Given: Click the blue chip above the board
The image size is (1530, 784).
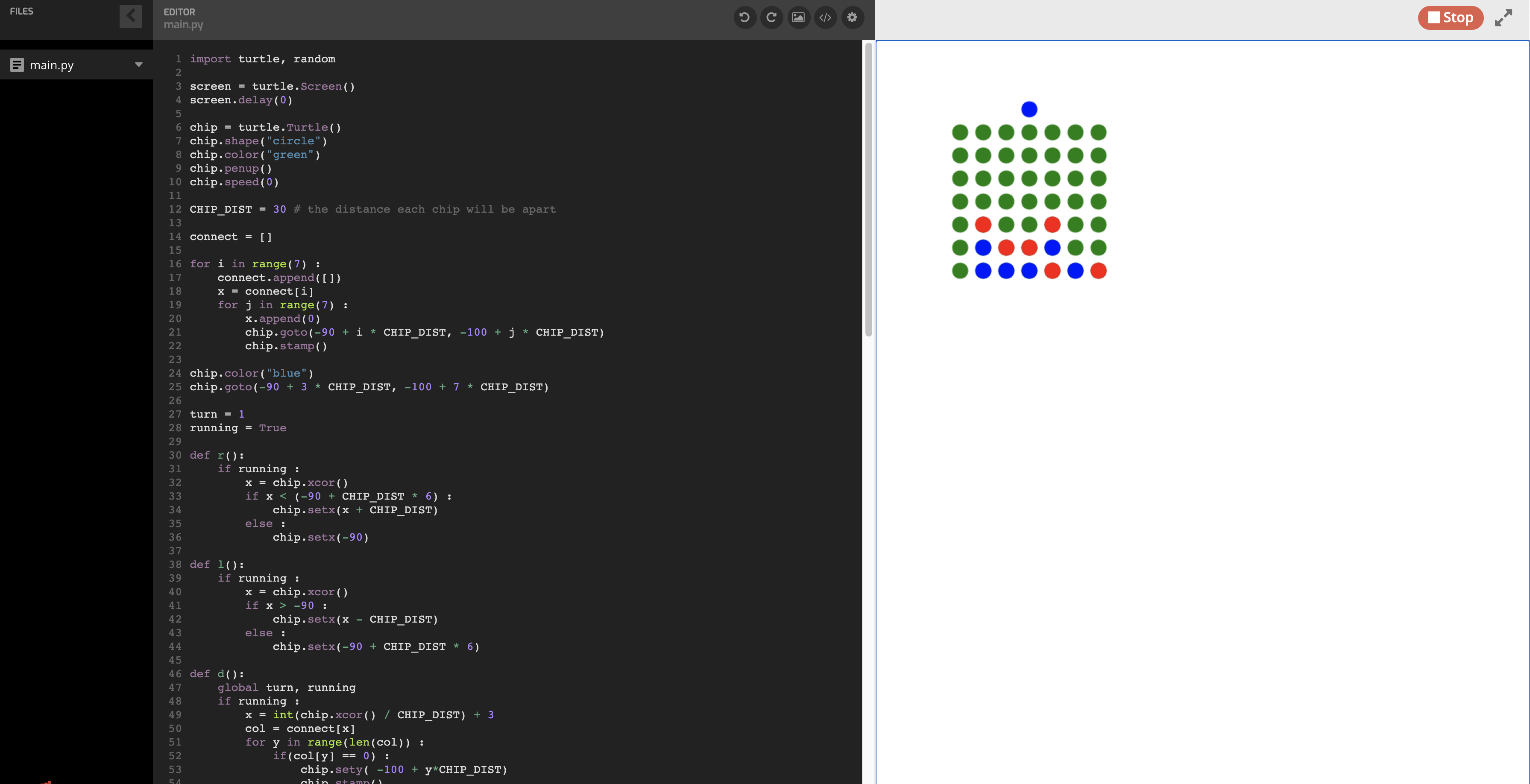Looking at the screenshot, I should (1029, 109).
